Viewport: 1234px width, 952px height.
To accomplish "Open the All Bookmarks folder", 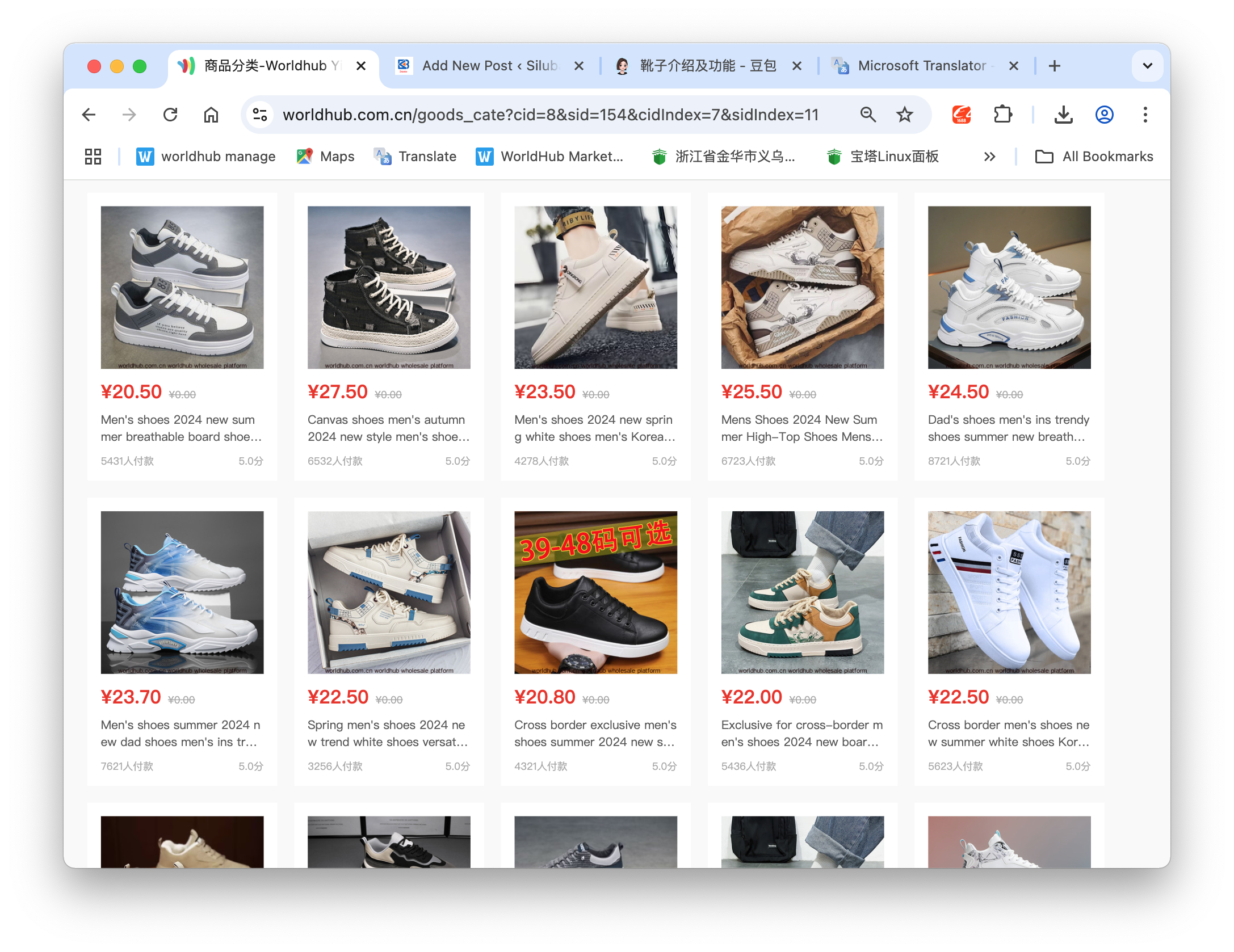I will [1094, 157].
